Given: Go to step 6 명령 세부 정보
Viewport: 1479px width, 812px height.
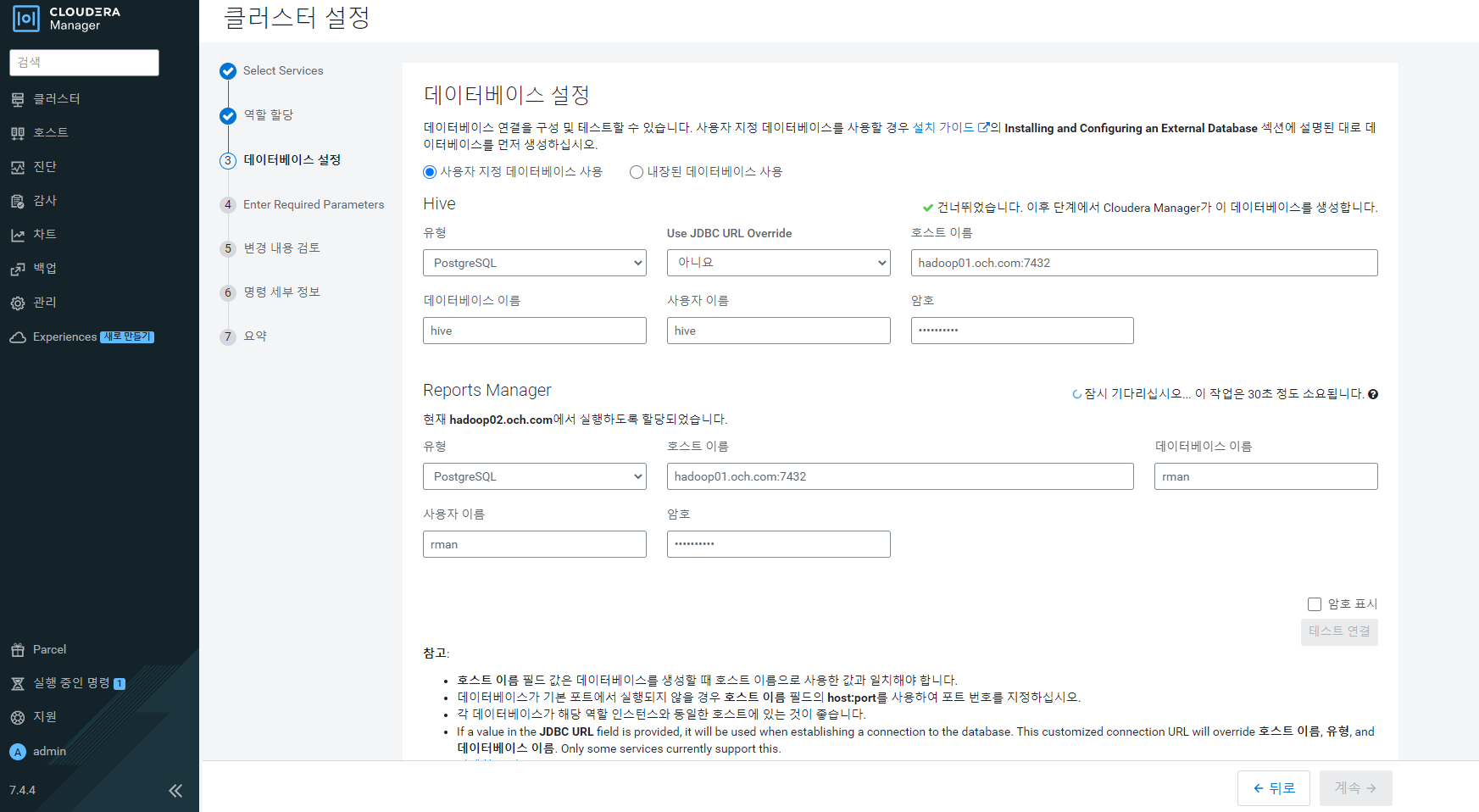Looking at the screenshot, I should pos(281,292).
